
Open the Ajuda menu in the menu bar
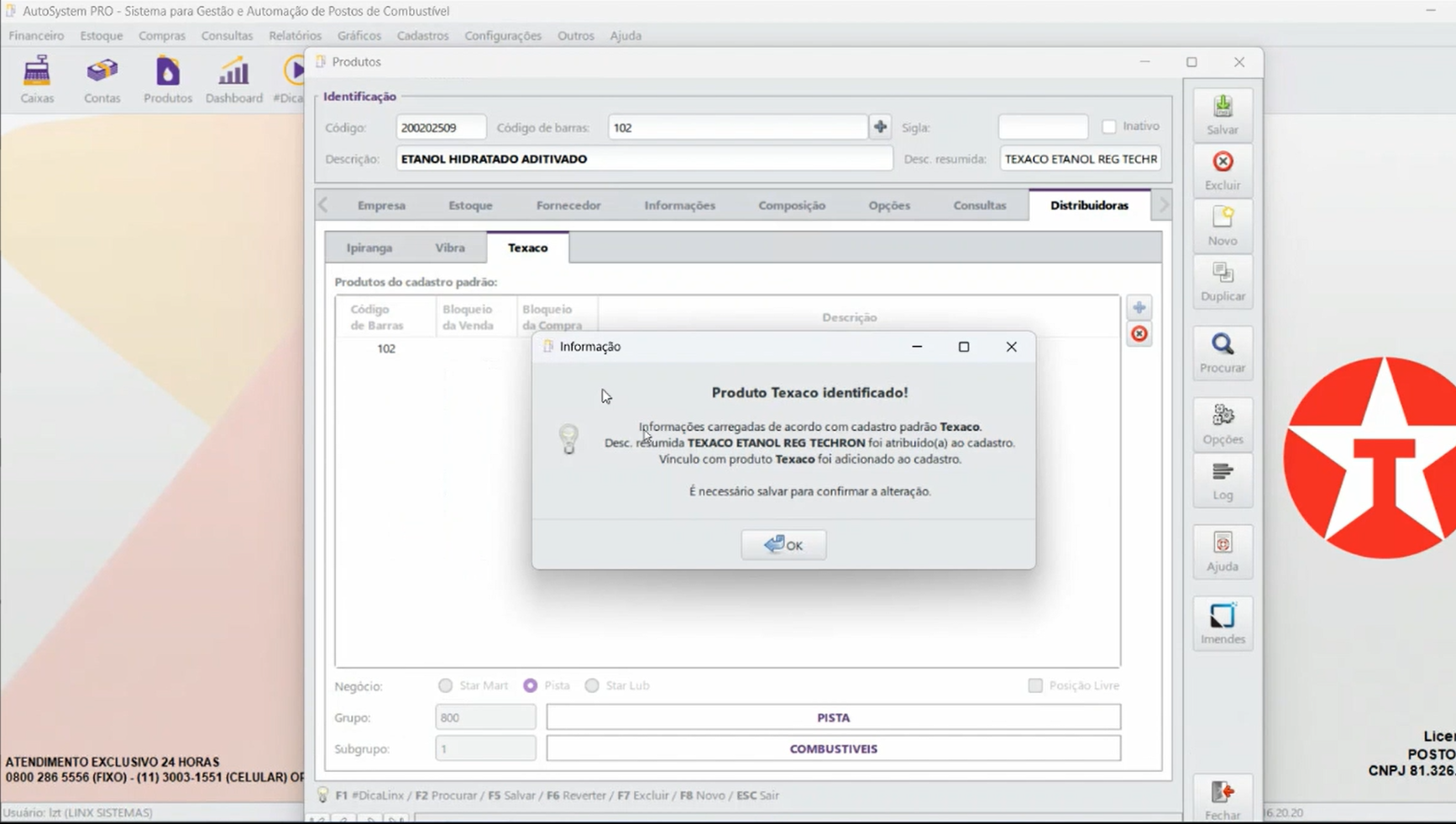[x=626, y=35]
